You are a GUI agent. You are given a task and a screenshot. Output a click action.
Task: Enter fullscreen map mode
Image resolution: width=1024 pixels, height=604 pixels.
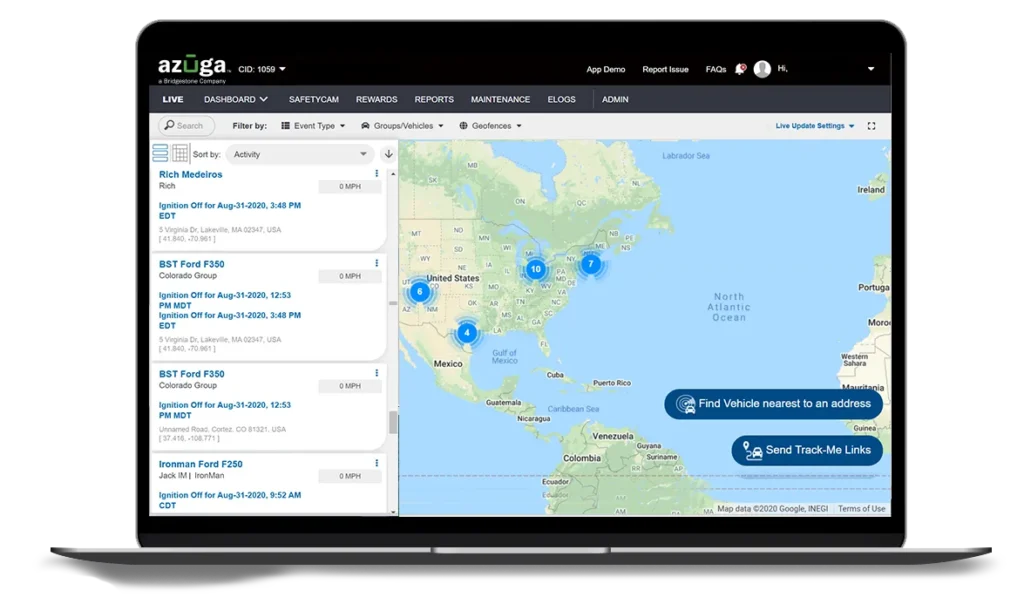pyautogui.click(x=871, y=126)
